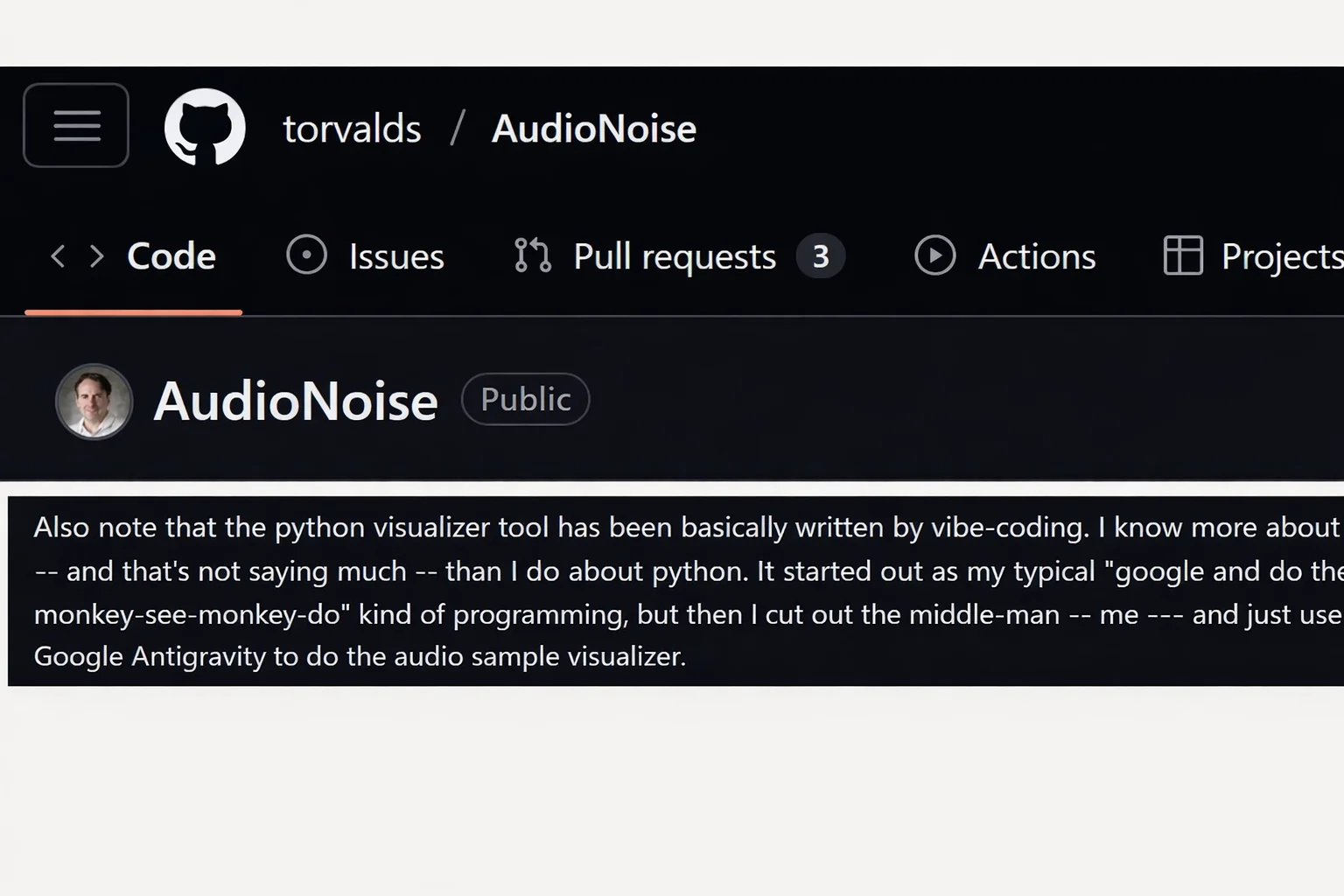Go to the Actions tab

[x=1036, y=256]
